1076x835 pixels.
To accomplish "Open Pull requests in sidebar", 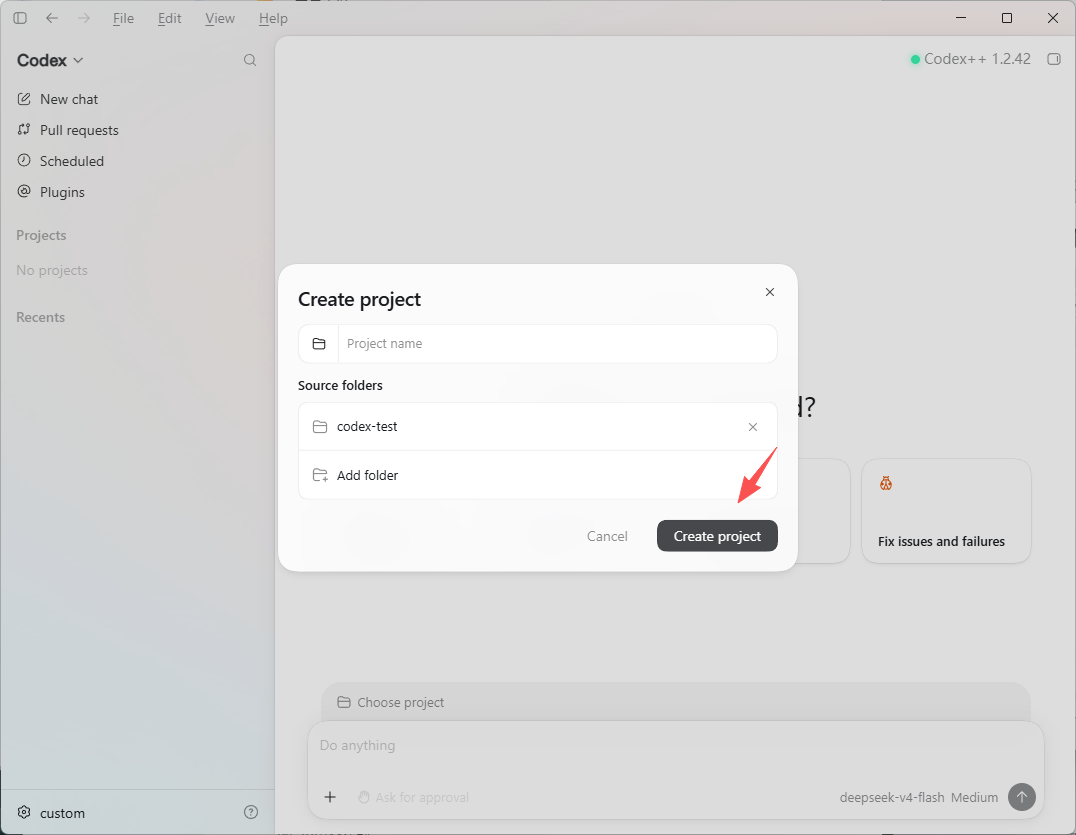I will coord(68,130).
